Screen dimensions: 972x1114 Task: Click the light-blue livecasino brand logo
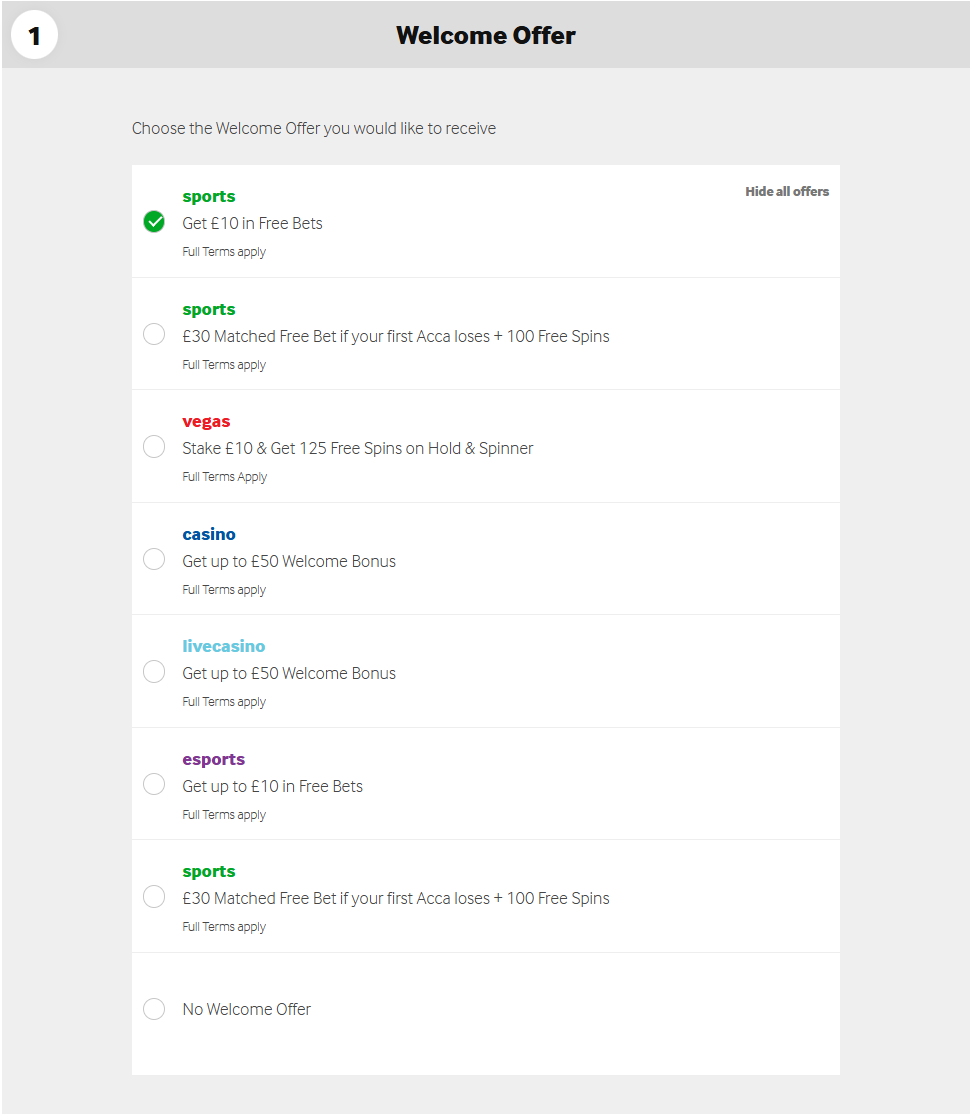pyautogui.click(x=224, y=646)
